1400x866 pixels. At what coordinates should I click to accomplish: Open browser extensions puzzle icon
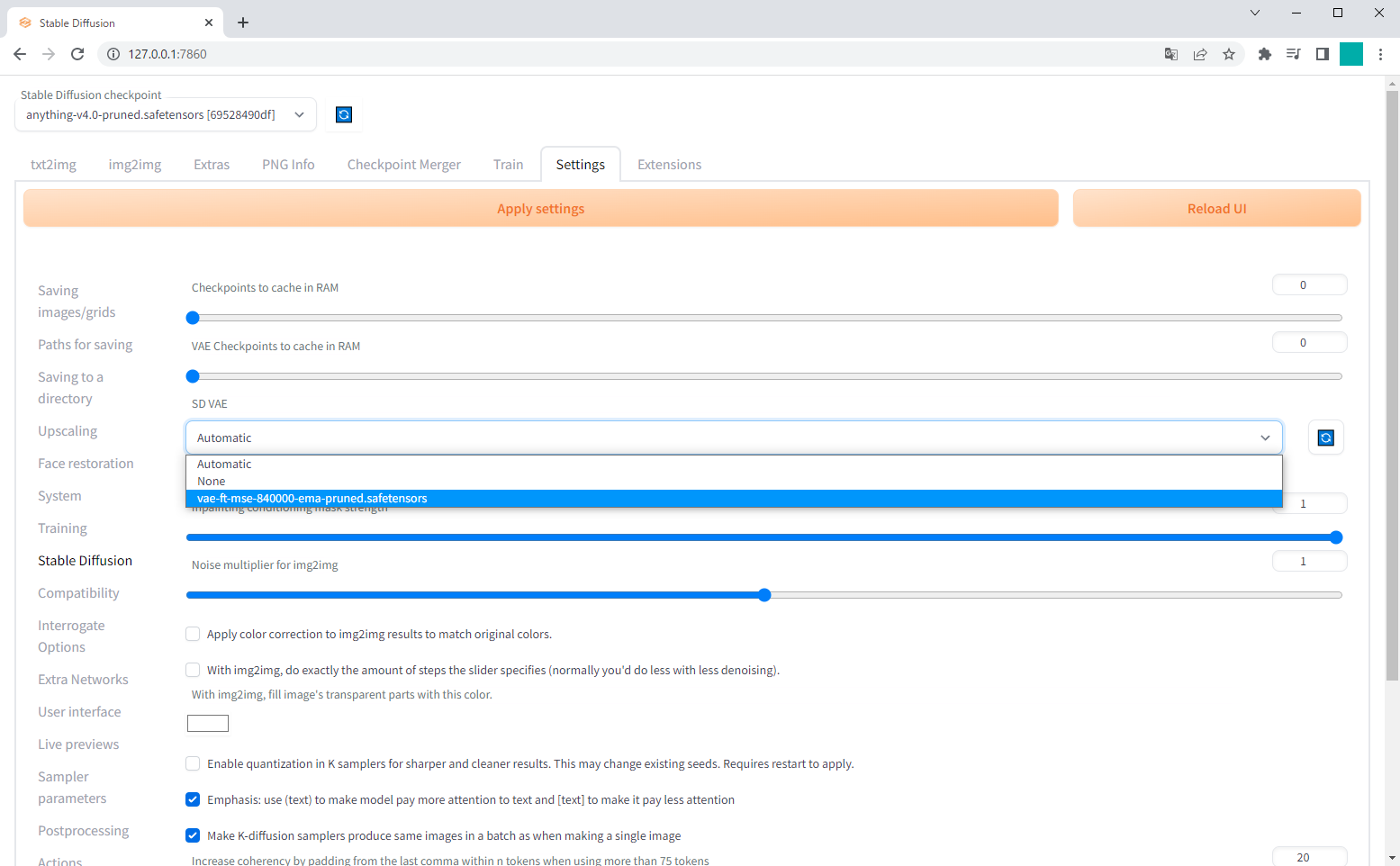[x=1265, y=54]
